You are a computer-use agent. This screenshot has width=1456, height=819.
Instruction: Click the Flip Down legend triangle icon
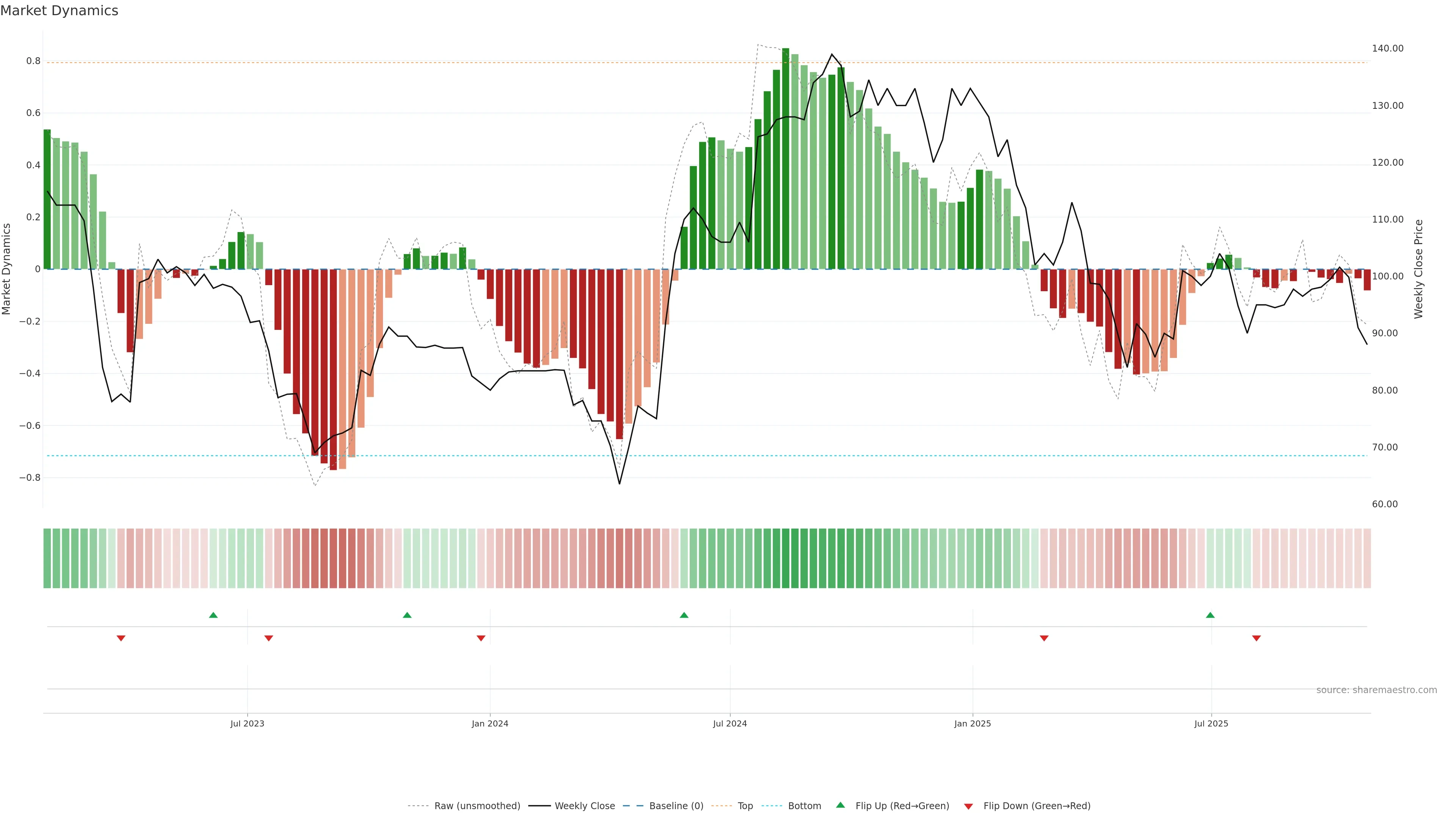968,806
